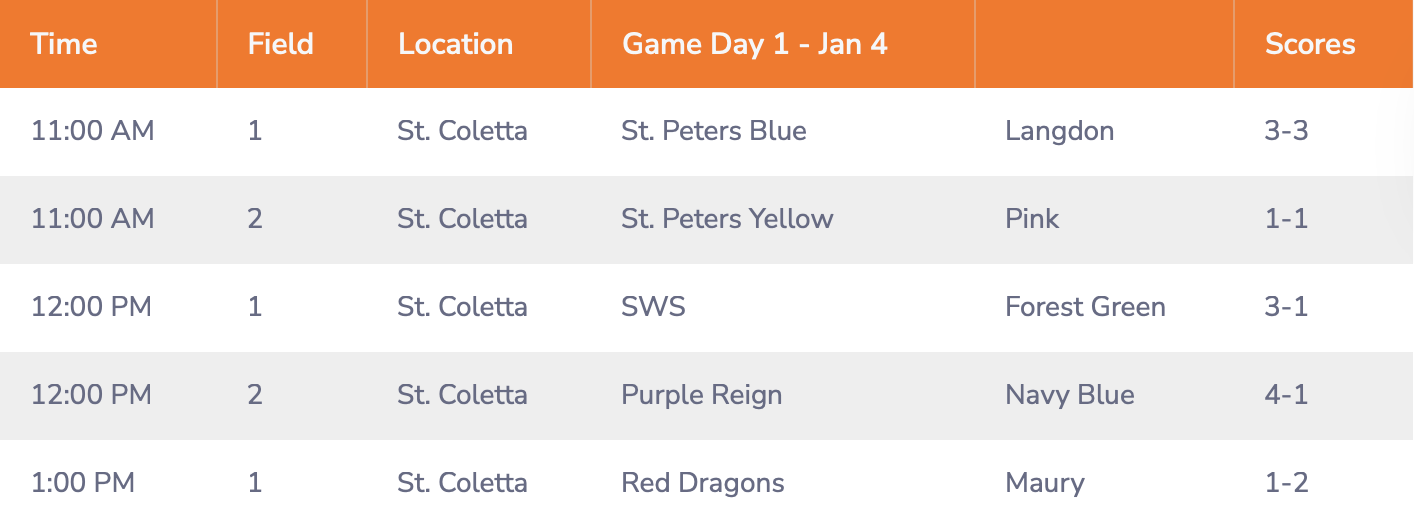The width and height of the screenshot is (1414, 528).
Task: Select the 3-1 score cell
Action: 1286,306
